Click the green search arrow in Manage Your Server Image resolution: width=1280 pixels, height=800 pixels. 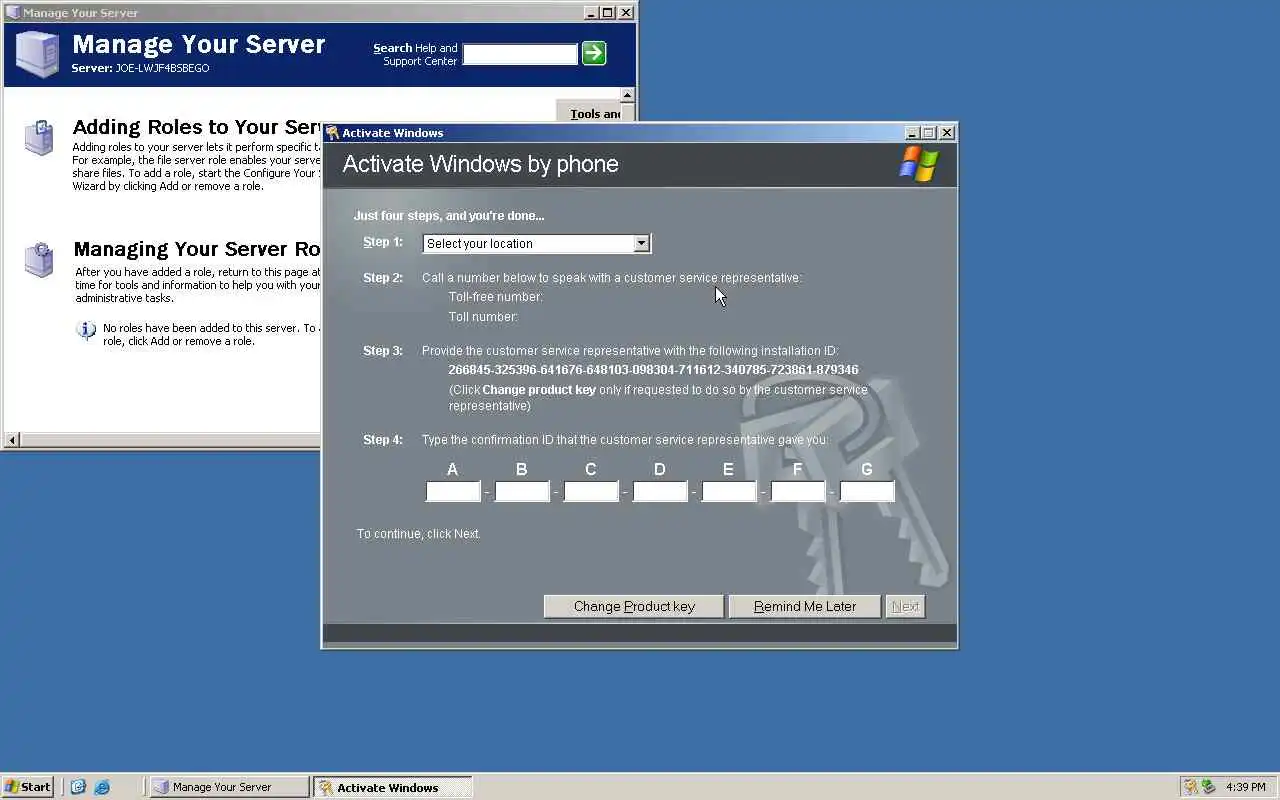594,53
